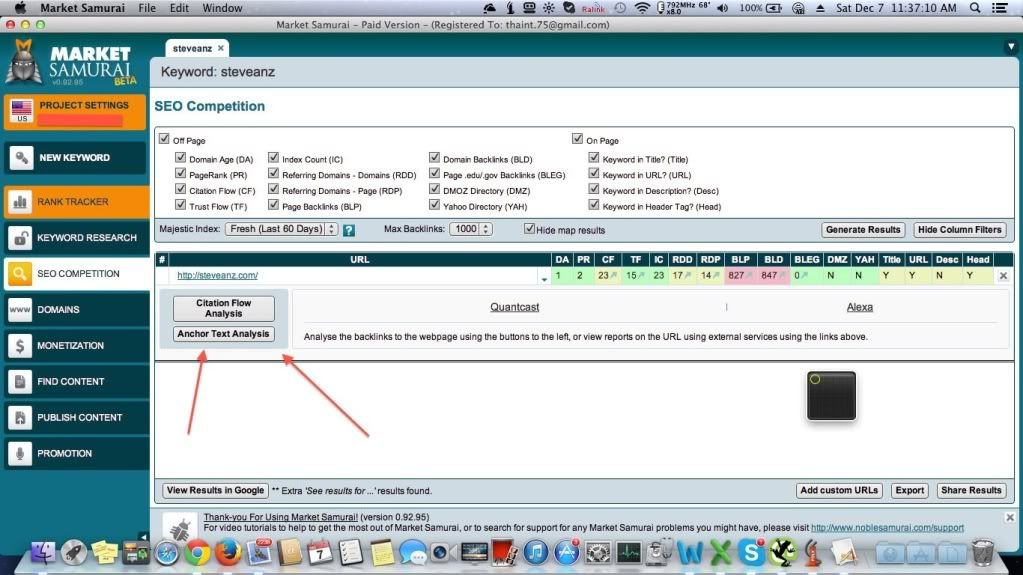Open Safari from the dock
This screenshot has width=1023, height=575.
(167, 553)
